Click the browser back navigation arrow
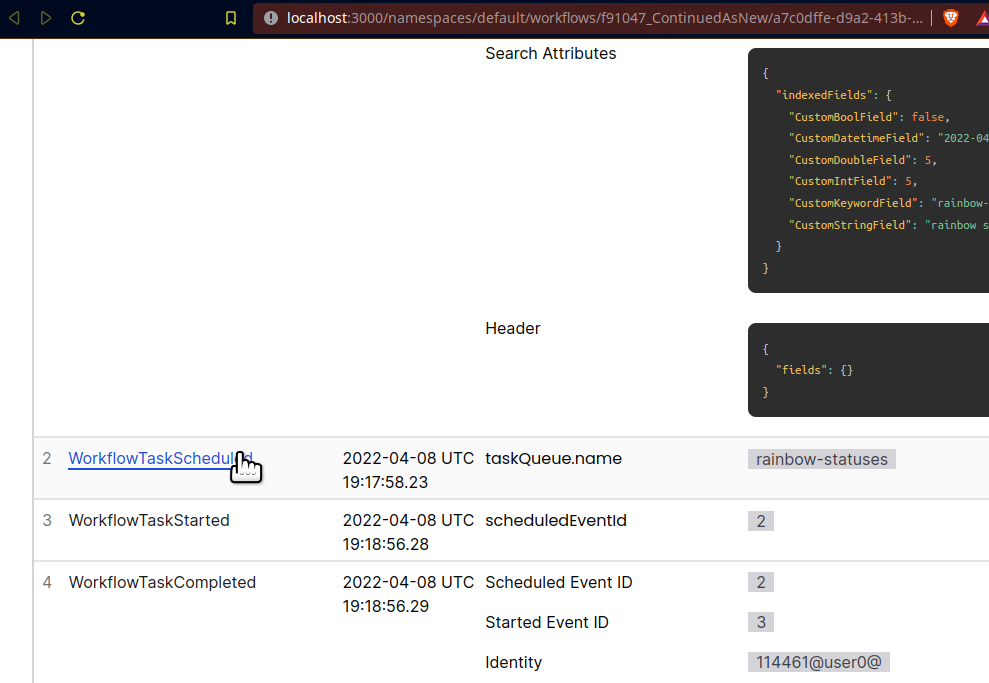The image size is (989, 683). tap(14, 17)
